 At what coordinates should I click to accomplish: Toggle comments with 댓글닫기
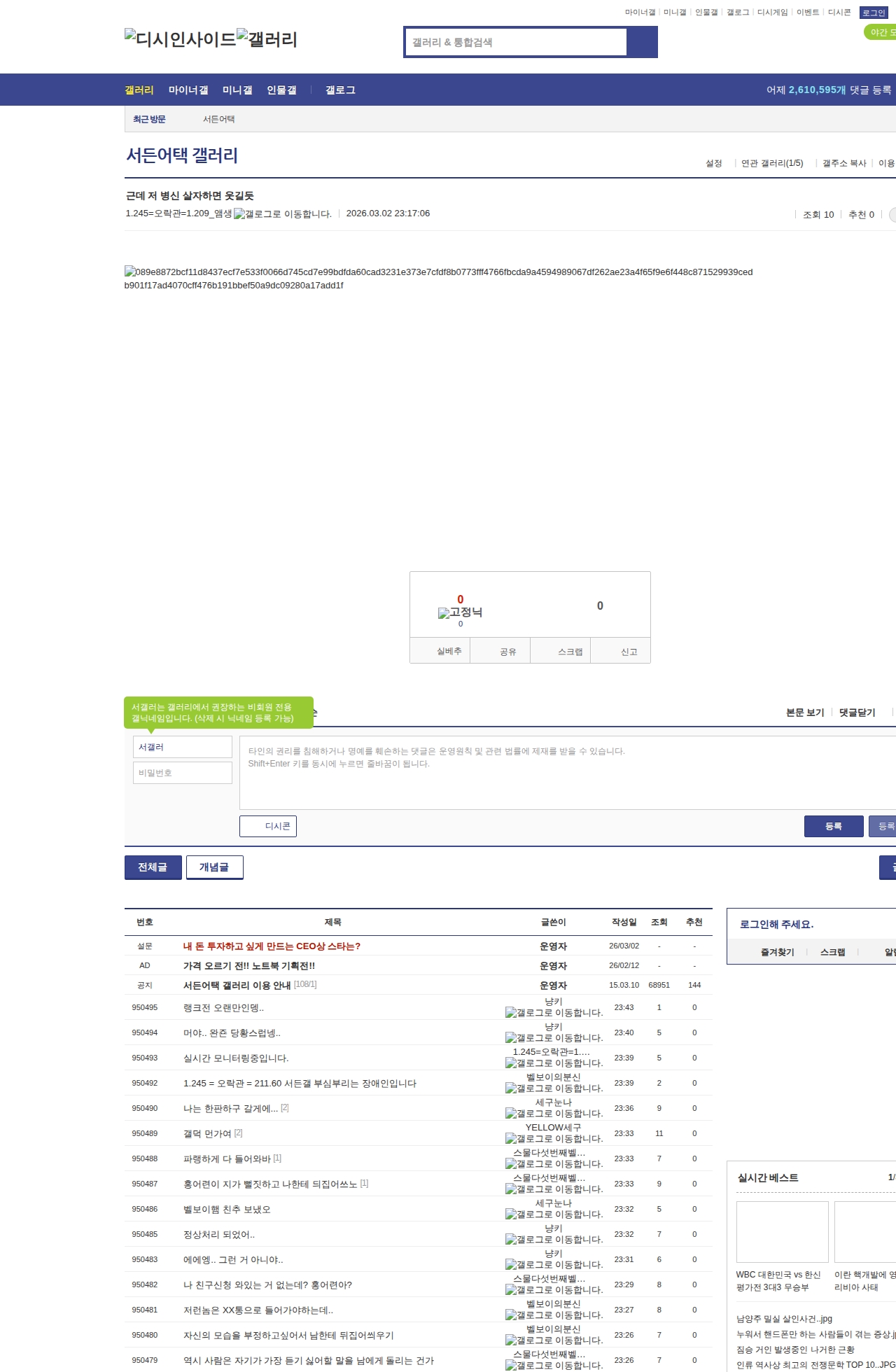(857, 713)
